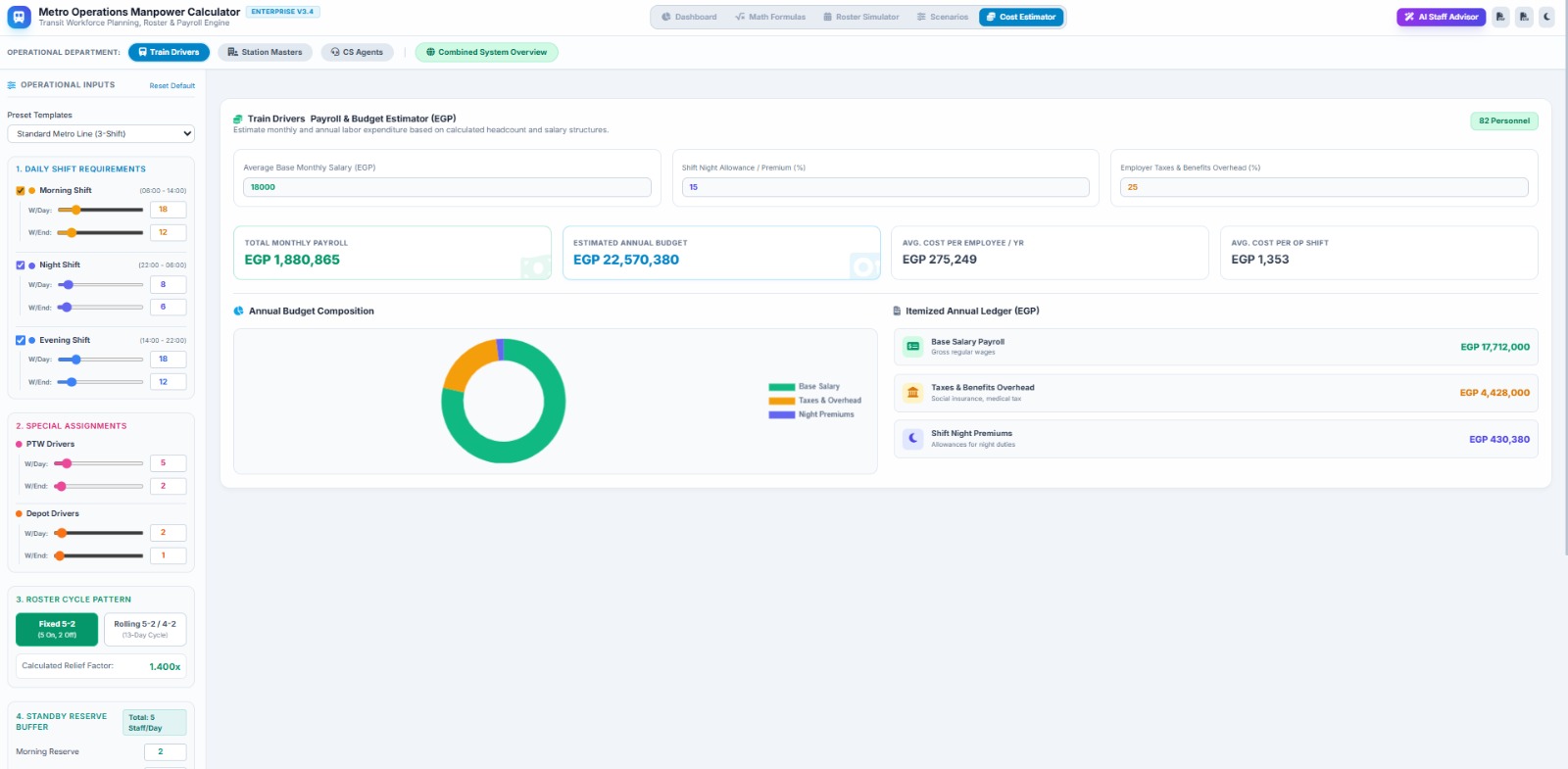This screenshot has height=769, width=1568.
Task: Click Average Base Monthly Salary input
Action: tap(447, 187)
